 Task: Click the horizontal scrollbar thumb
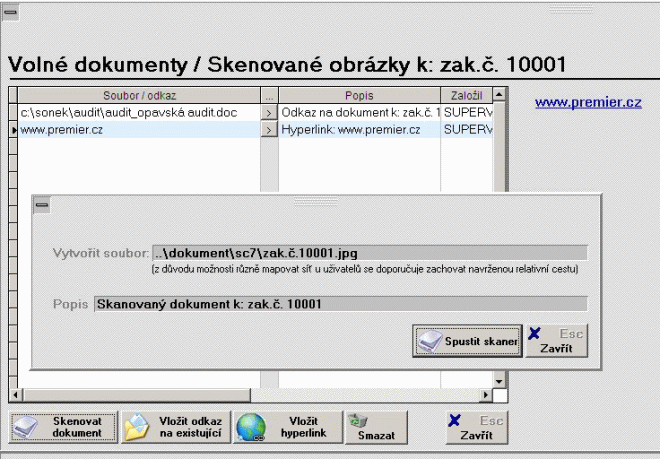point(137,395)
